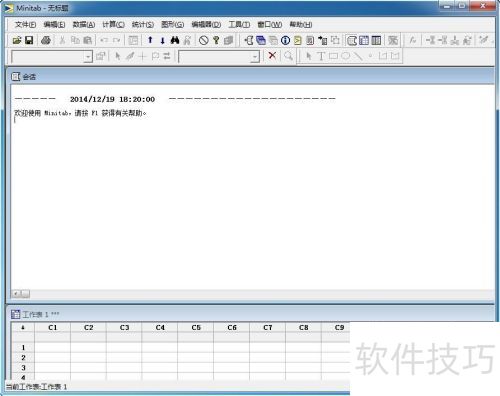This screenshot has height=396, width=500.
Task: Open the 编辑器(D) menu
Action: coord(206,24)
